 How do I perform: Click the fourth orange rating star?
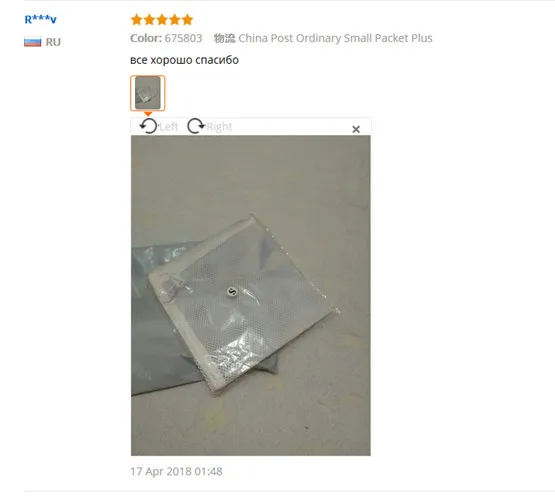175,19
